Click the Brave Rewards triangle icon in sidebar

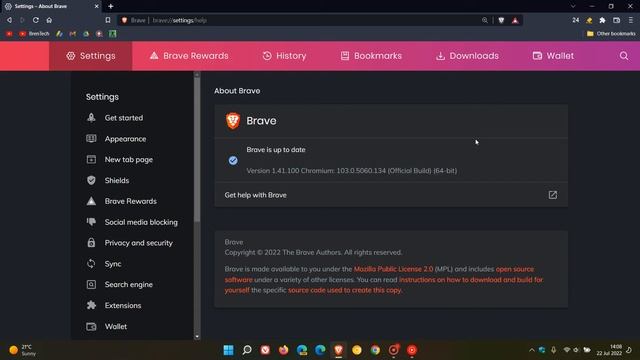click(x=91, y=201)
